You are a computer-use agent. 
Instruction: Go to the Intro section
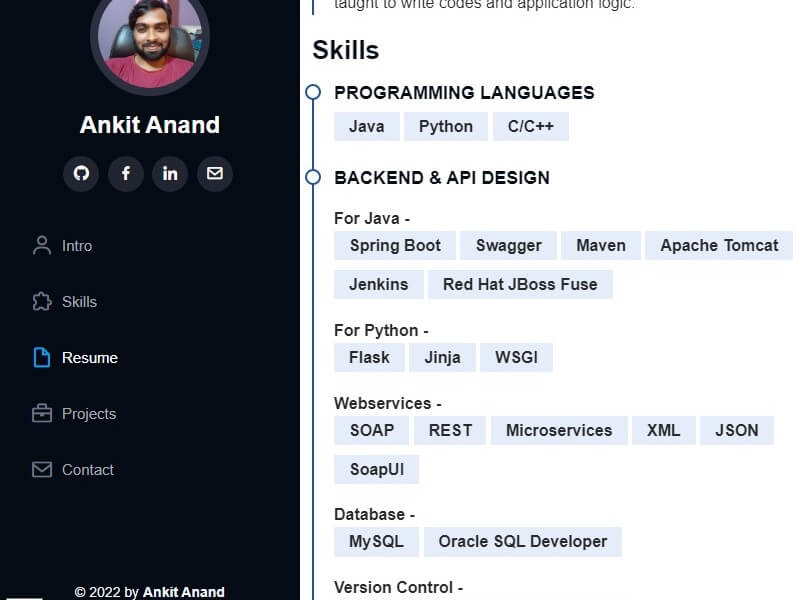[77, 246]
